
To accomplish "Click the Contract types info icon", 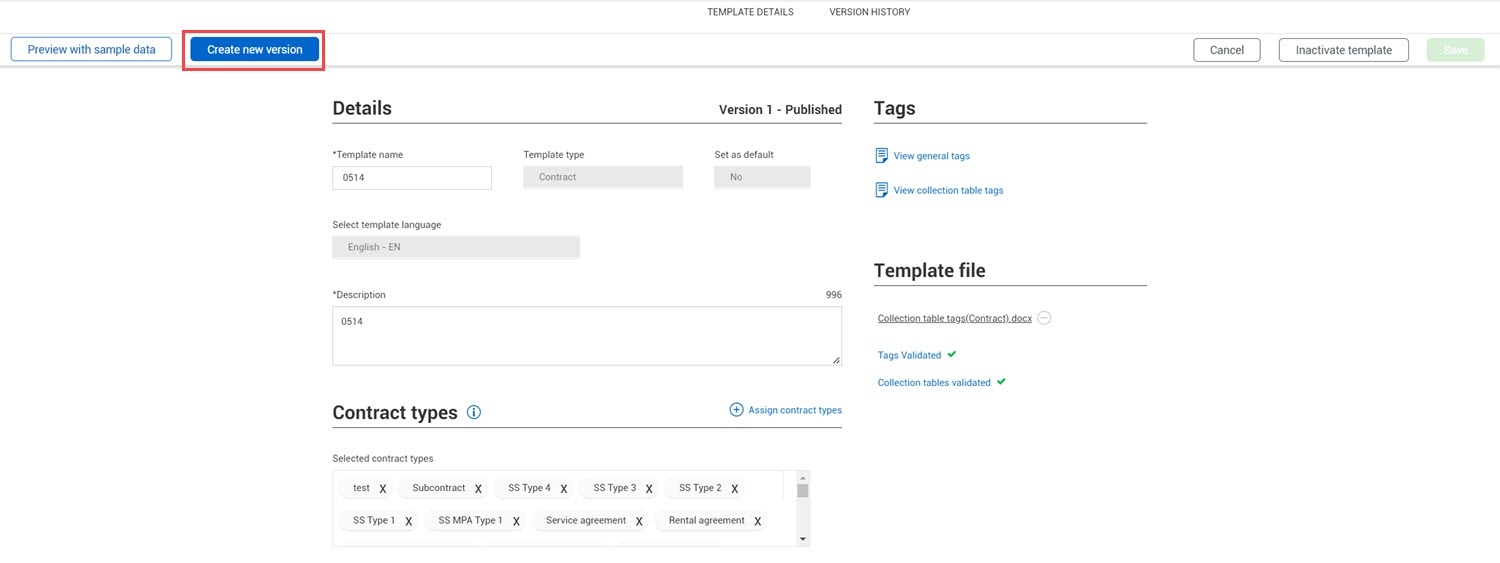I will [474, 412].
